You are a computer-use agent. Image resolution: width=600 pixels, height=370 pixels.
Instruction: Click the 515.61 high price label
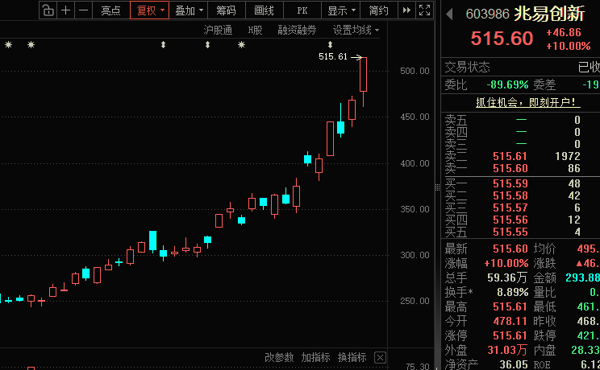[x=333, y=57]
